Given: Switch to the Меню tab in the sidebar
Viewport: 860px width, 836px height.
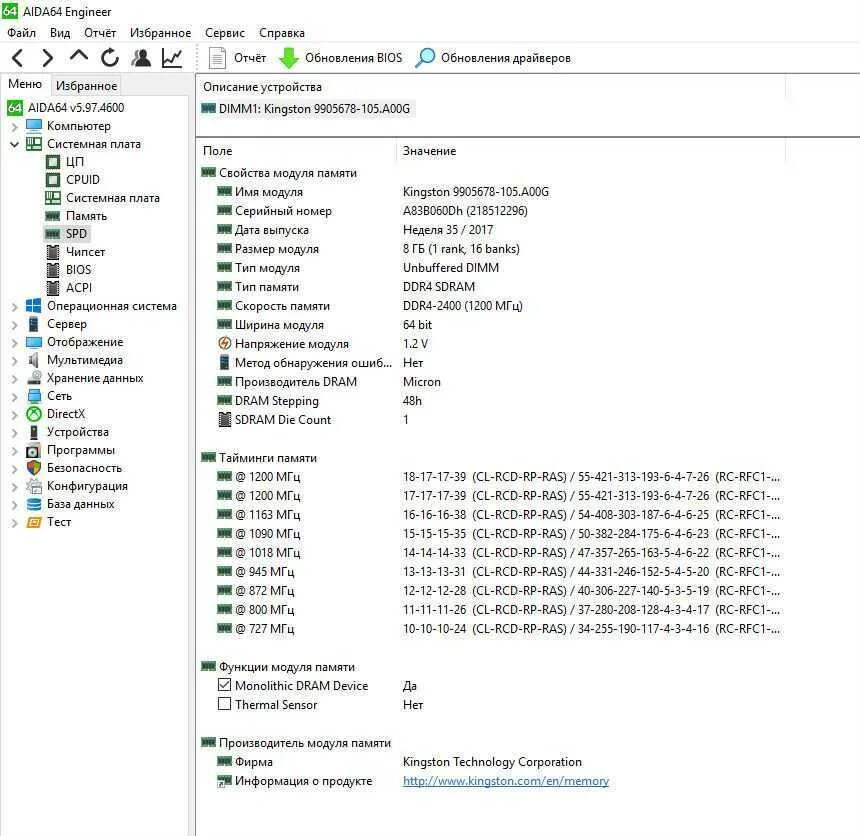Looking at the screenshot, I should (x=25, y=84).
